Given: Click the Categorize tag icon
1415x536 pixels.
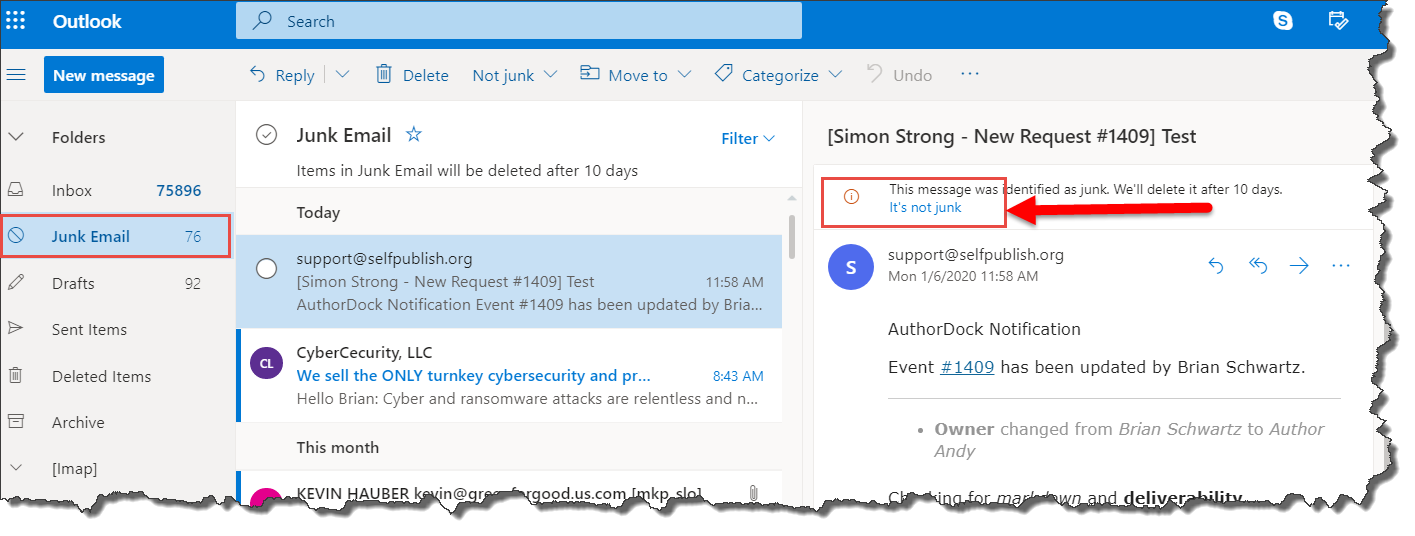Looking at the screenshot, I should (x=724, y=74).
